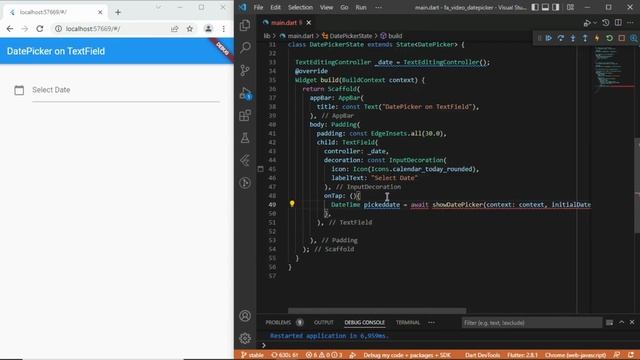Click Dart DevTools in status bar
Viewport: 640px width, 360px height.
tap(482, 355)
